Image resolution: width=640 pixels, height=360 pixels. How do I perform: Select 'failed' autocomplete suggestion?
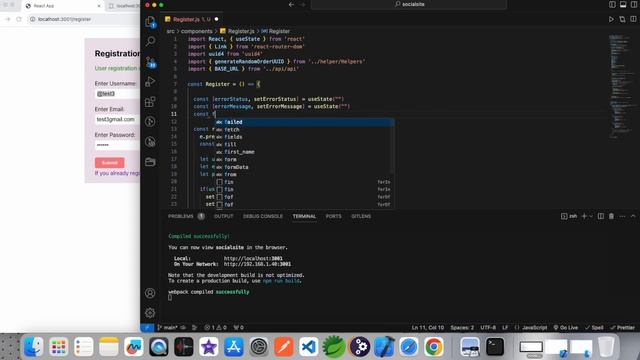[304, 122]
